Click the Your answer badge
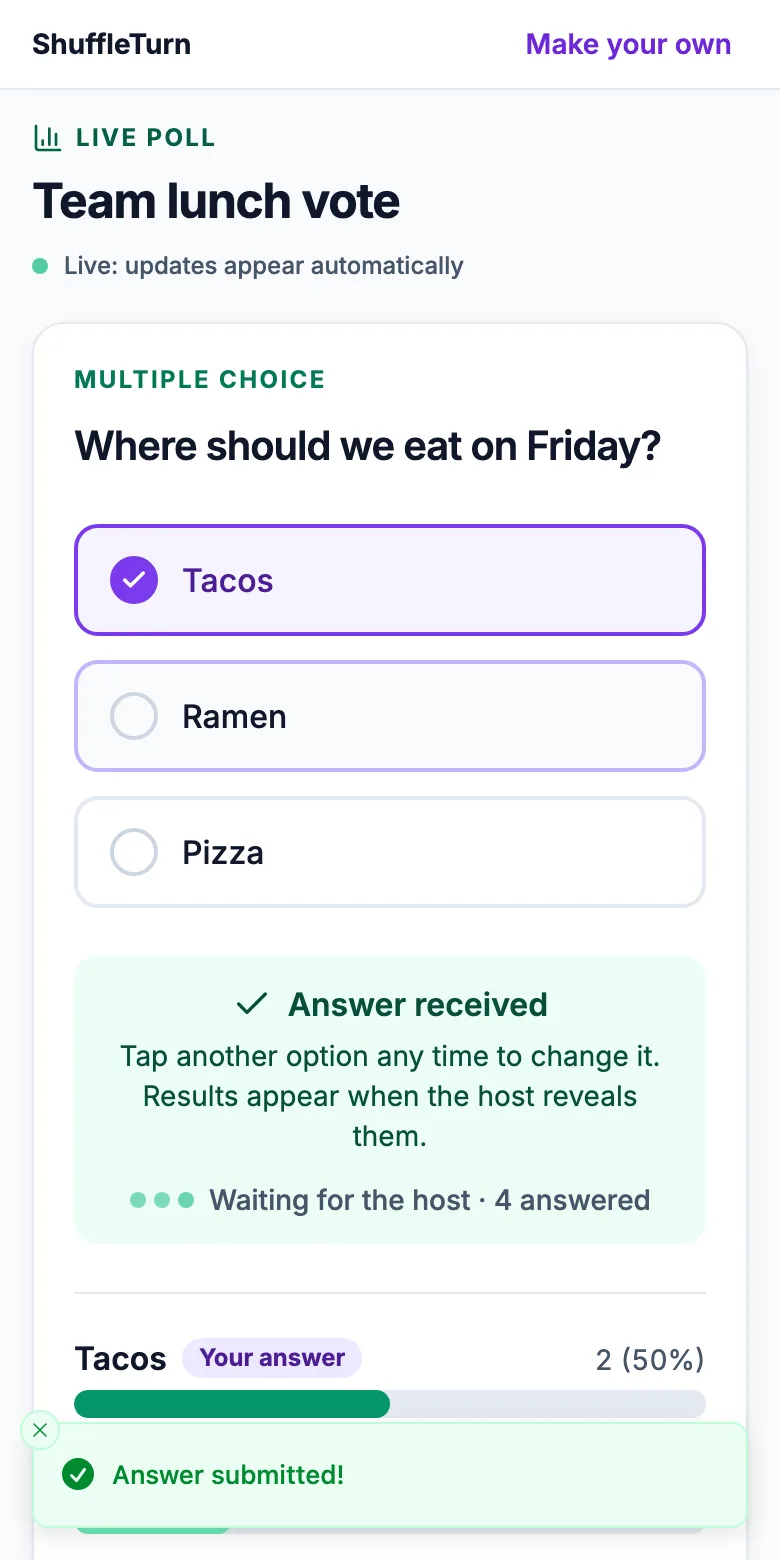 (272, 1358)
